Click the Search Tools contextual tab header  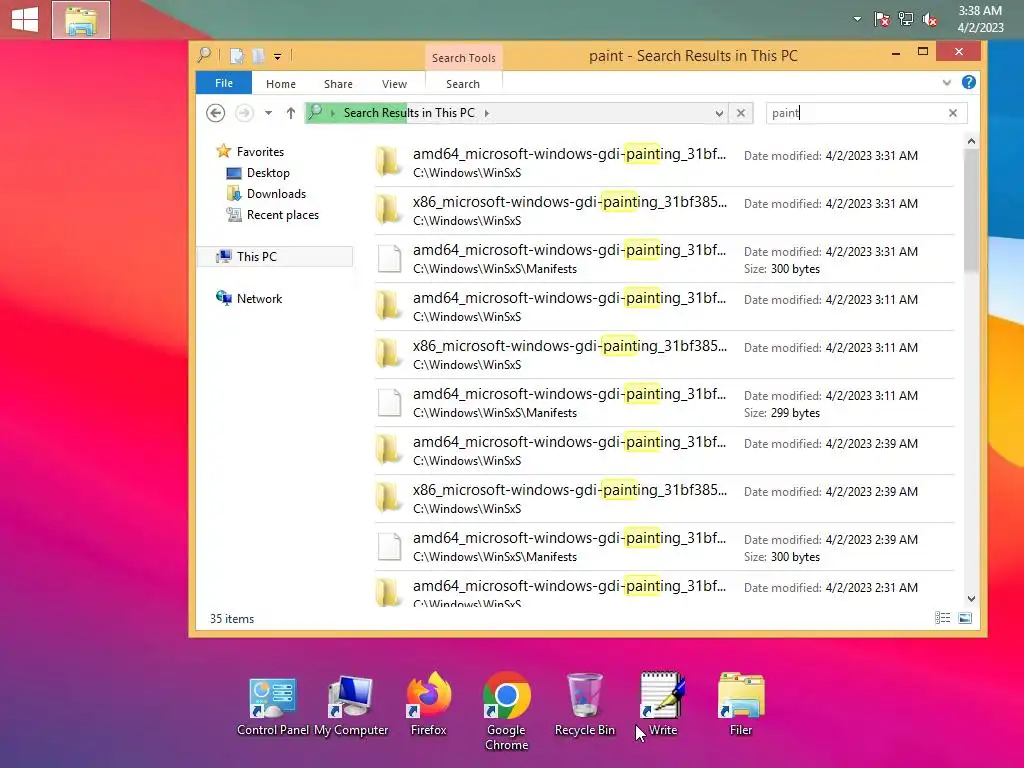(x=464, y=57)
